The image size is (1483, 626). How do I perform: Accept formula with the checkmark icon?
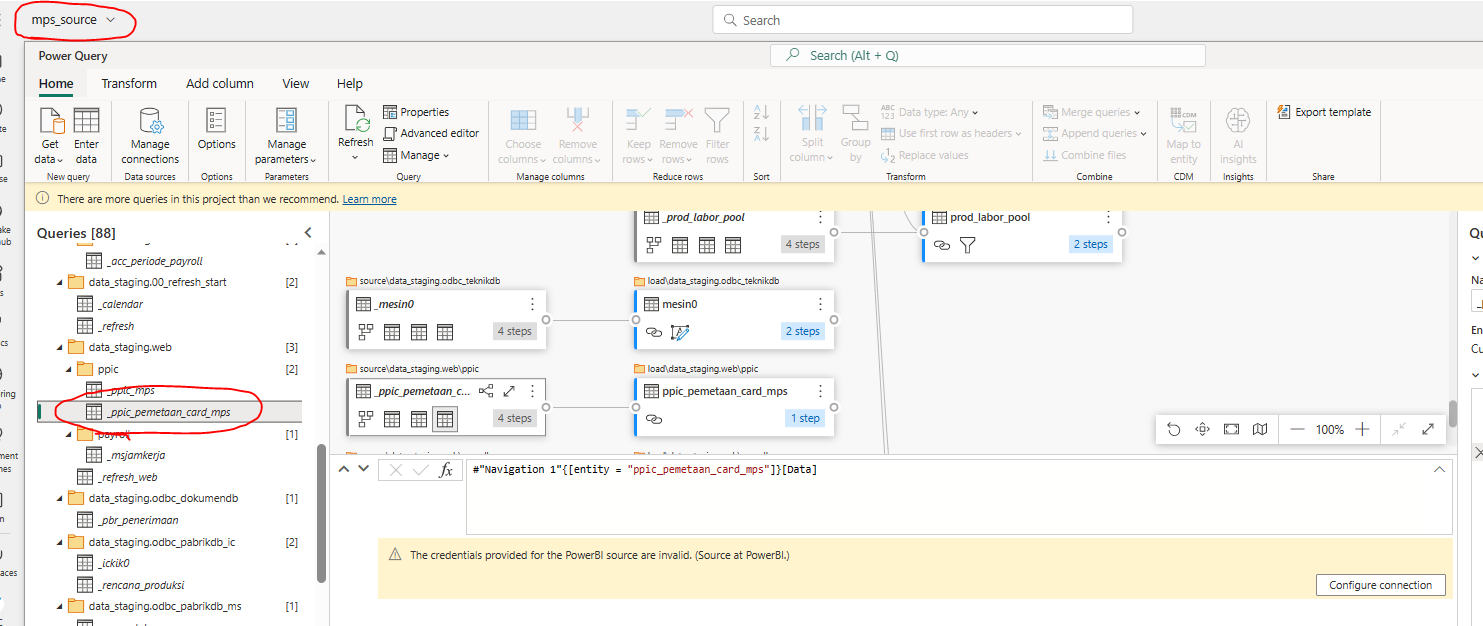(421, 470)
